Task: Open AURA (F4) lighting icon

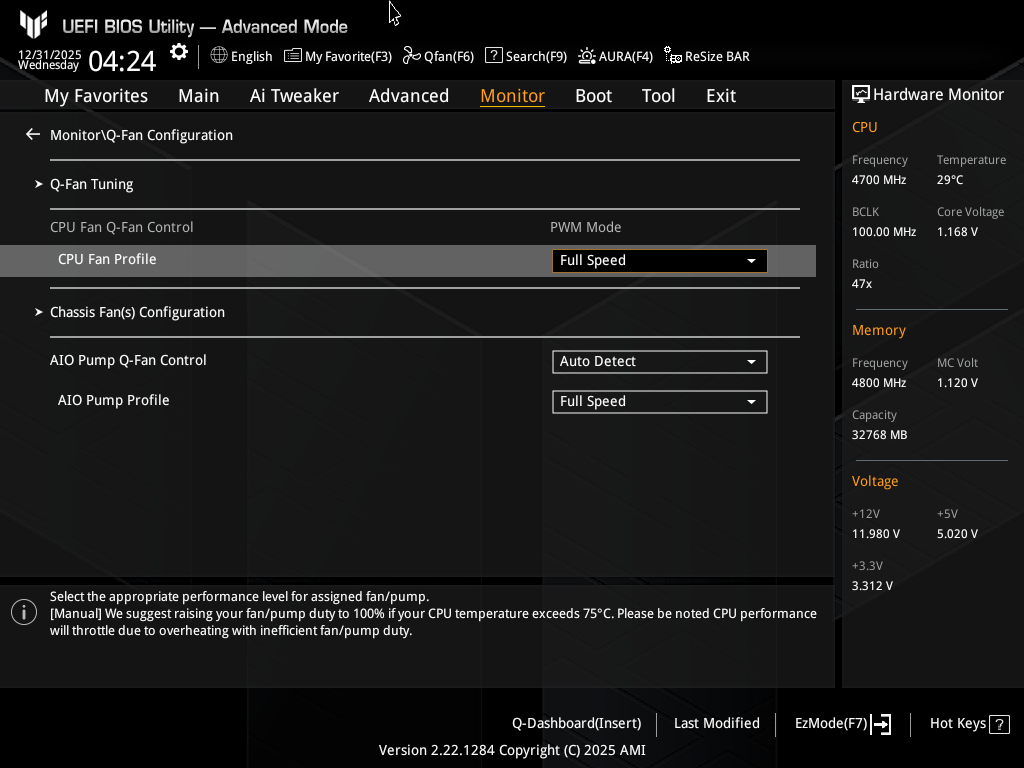Action: pos(587,56)
